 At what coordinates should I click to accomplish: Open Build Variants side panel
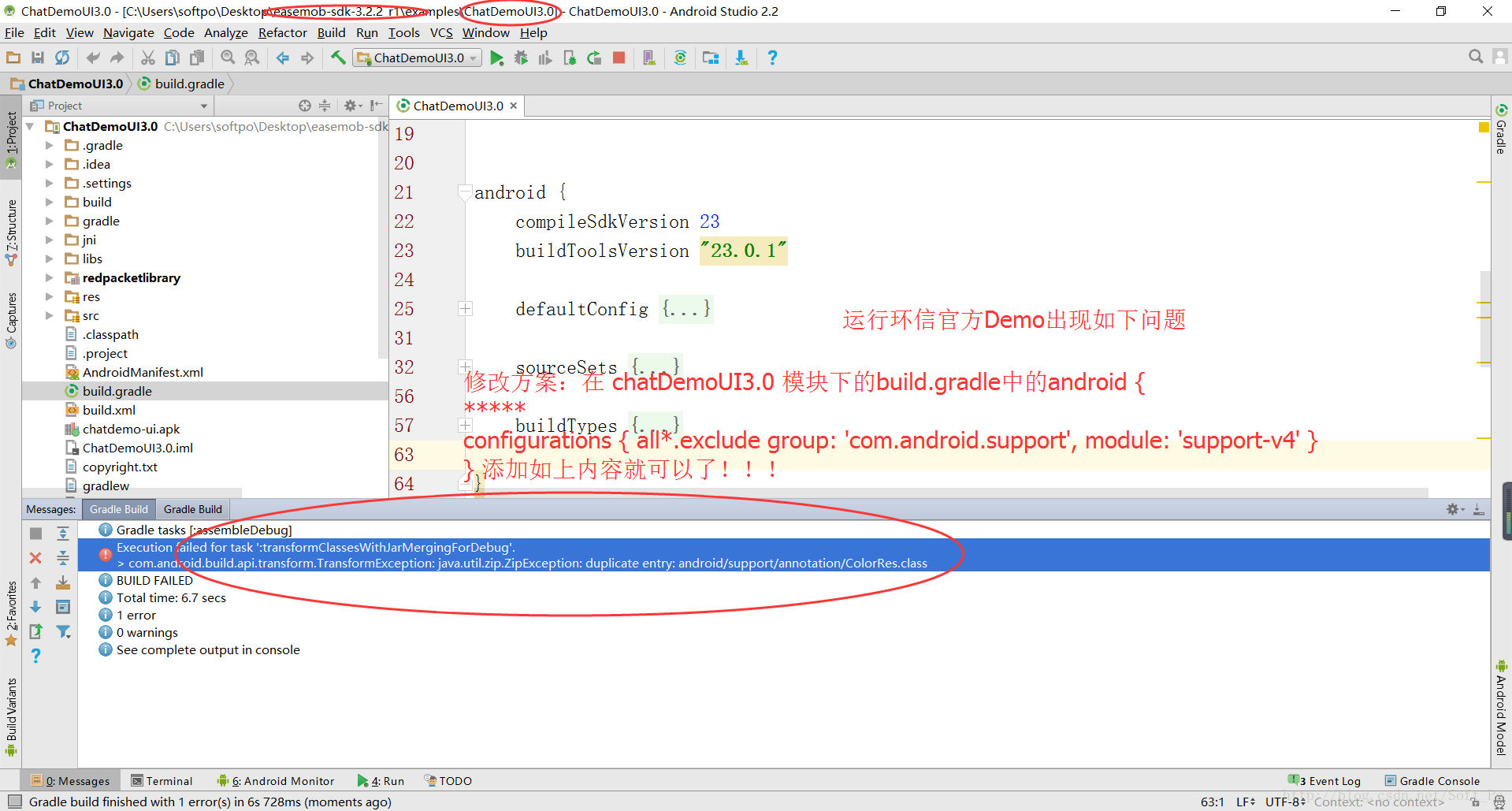(11, 716)
